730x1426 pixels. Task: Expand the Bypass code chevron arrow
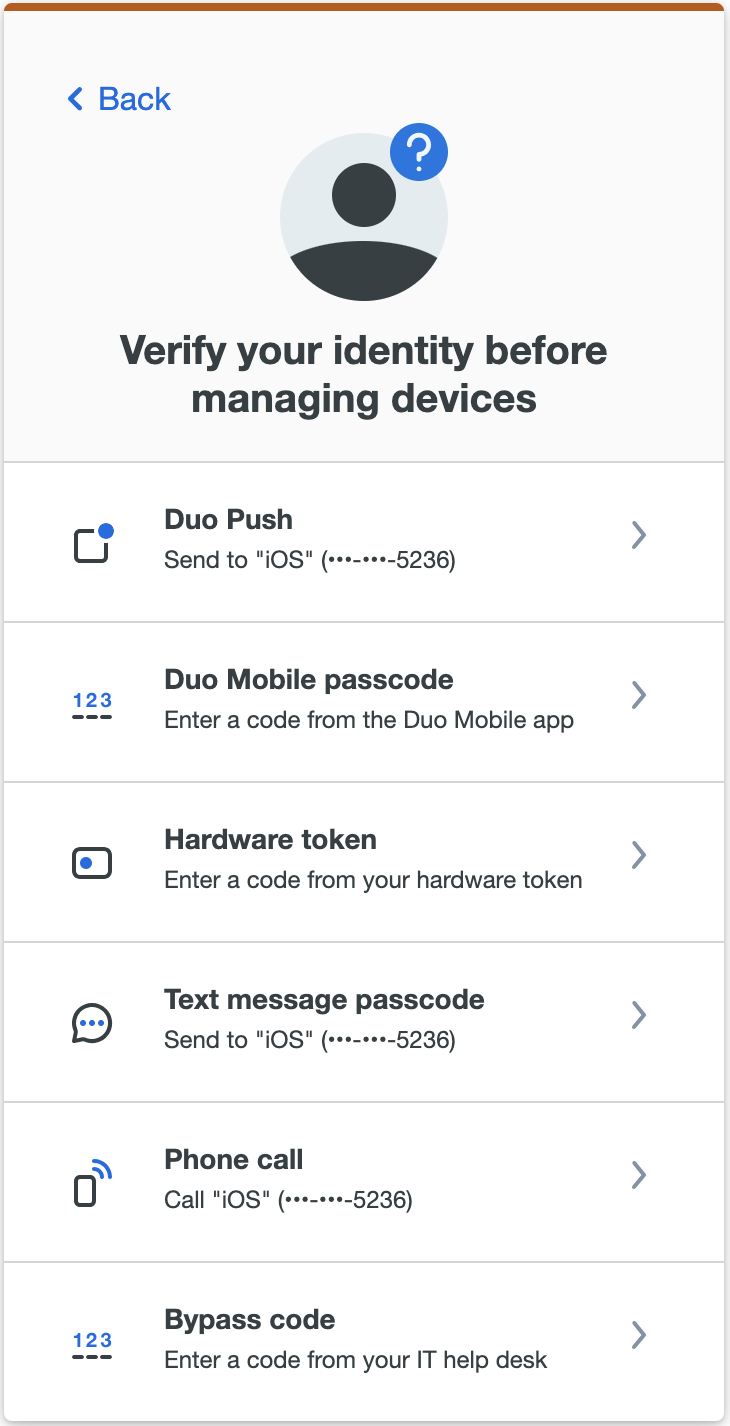pyautogui.click(x=639, y=1335)
